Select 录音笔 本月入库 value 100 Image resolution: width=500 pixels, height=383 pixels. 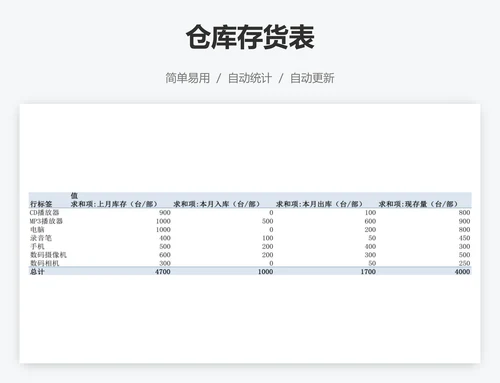point(267,238)
